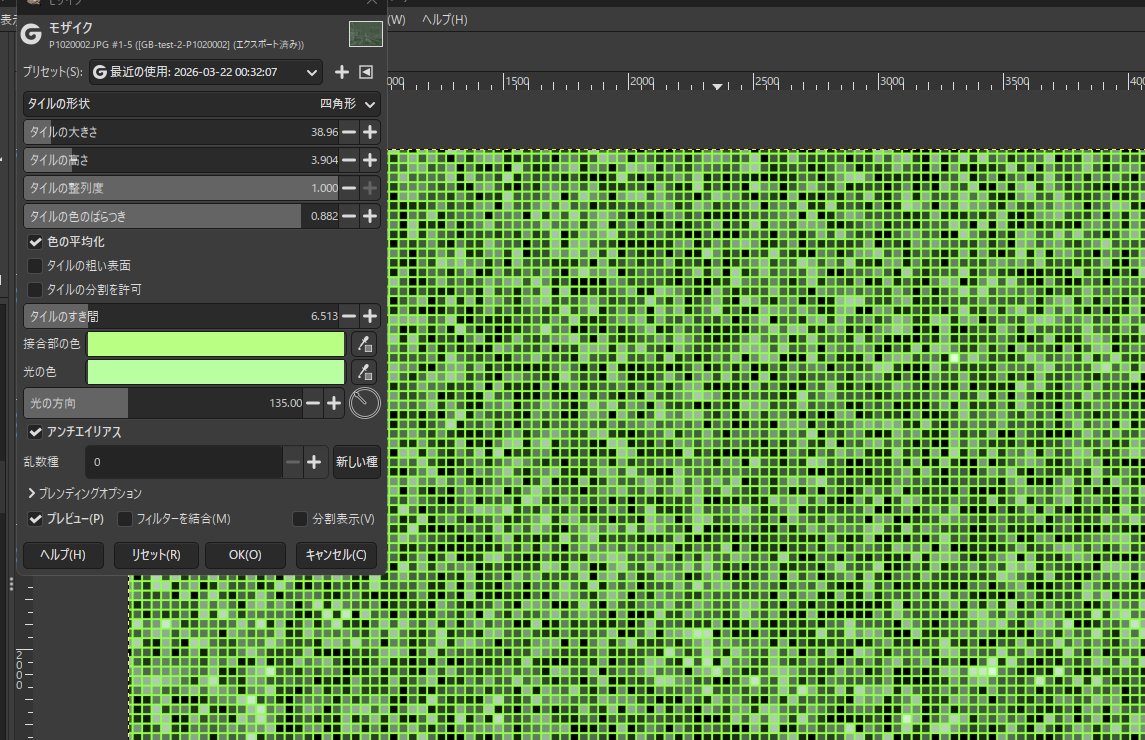Open 接合部の色 color swatch

pyautogui.click(x=216, y=344)
